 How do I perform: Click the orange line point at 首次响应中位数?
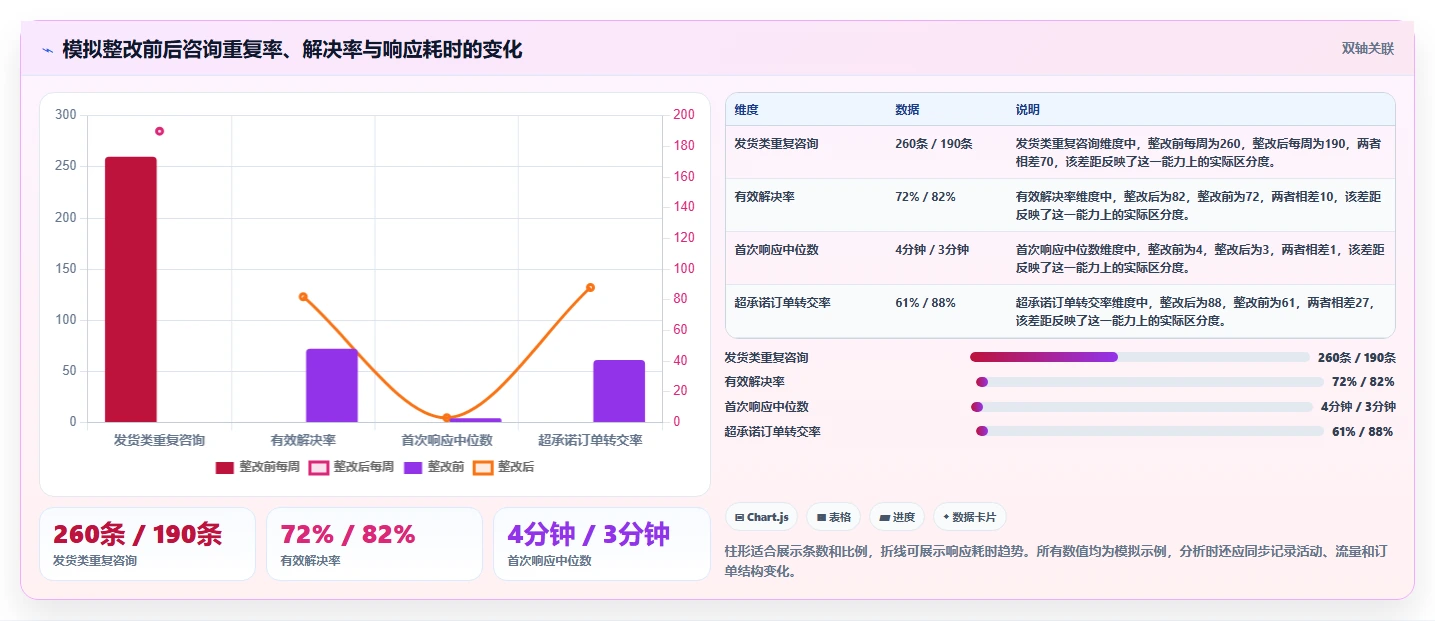tap(447, 418)
